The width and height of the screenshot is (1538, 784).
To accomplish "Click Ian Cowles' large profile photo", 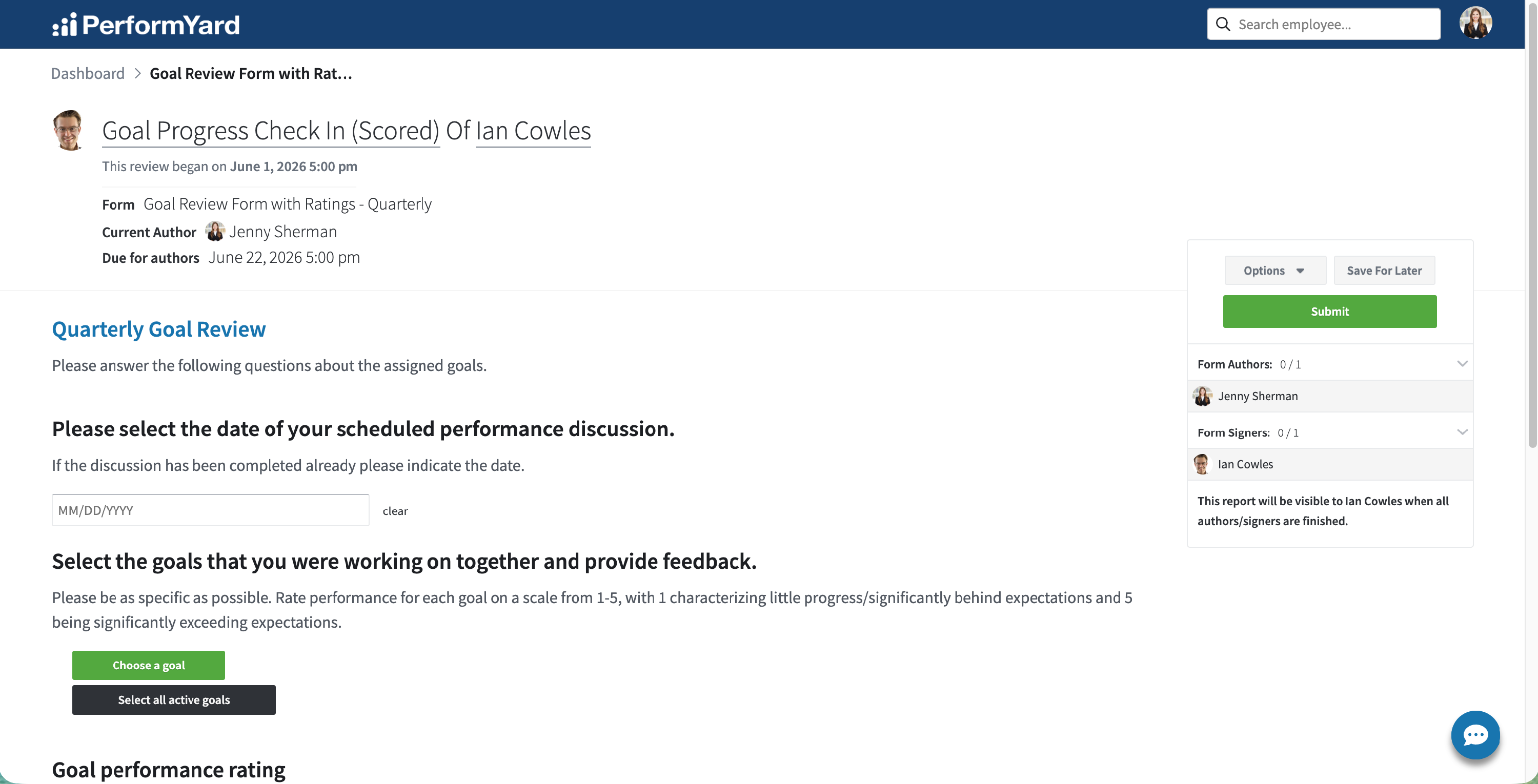I will point(68,130).
